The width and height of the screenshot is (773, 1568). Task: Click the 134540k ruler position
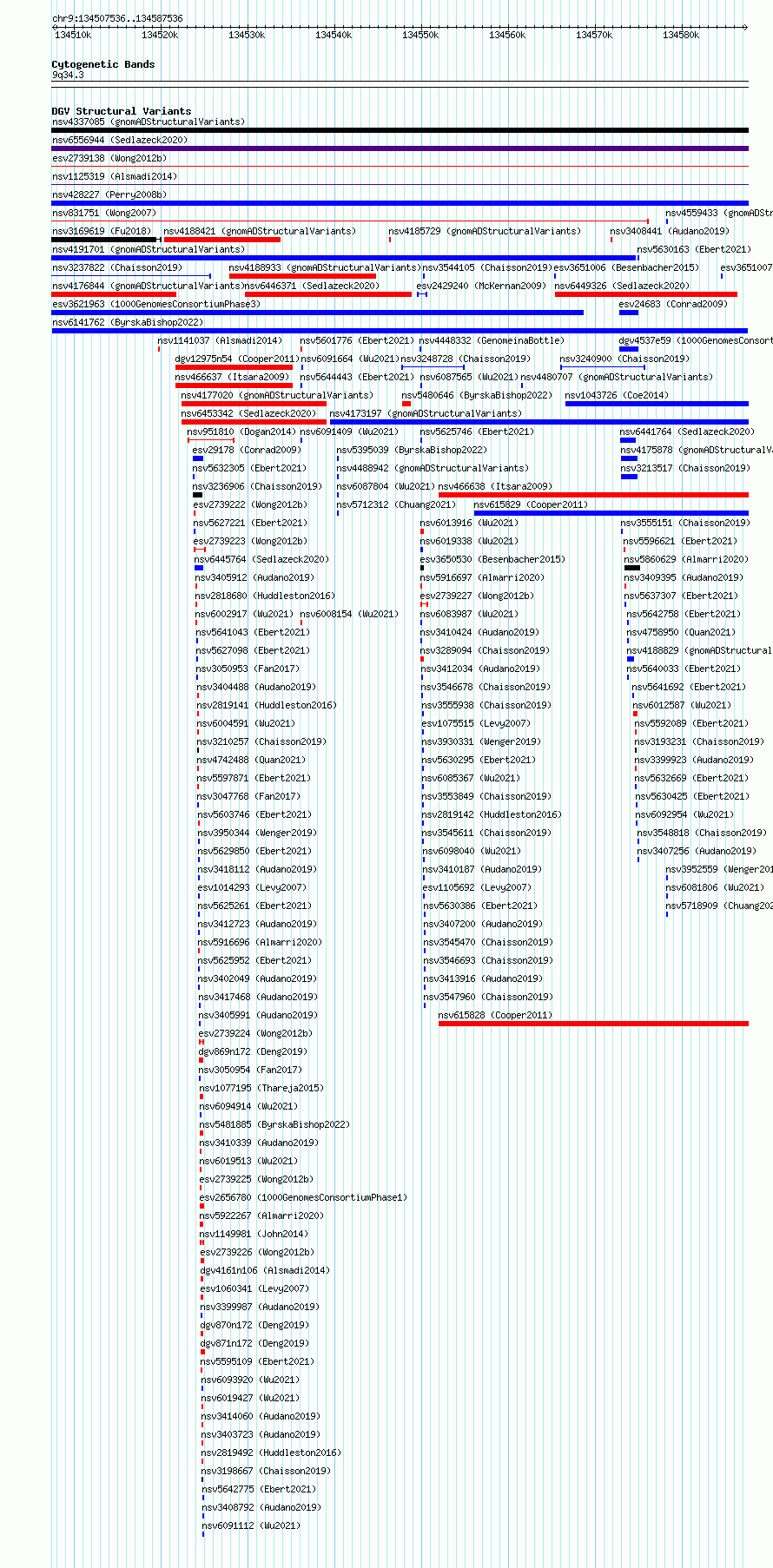[x=334, y=35]
